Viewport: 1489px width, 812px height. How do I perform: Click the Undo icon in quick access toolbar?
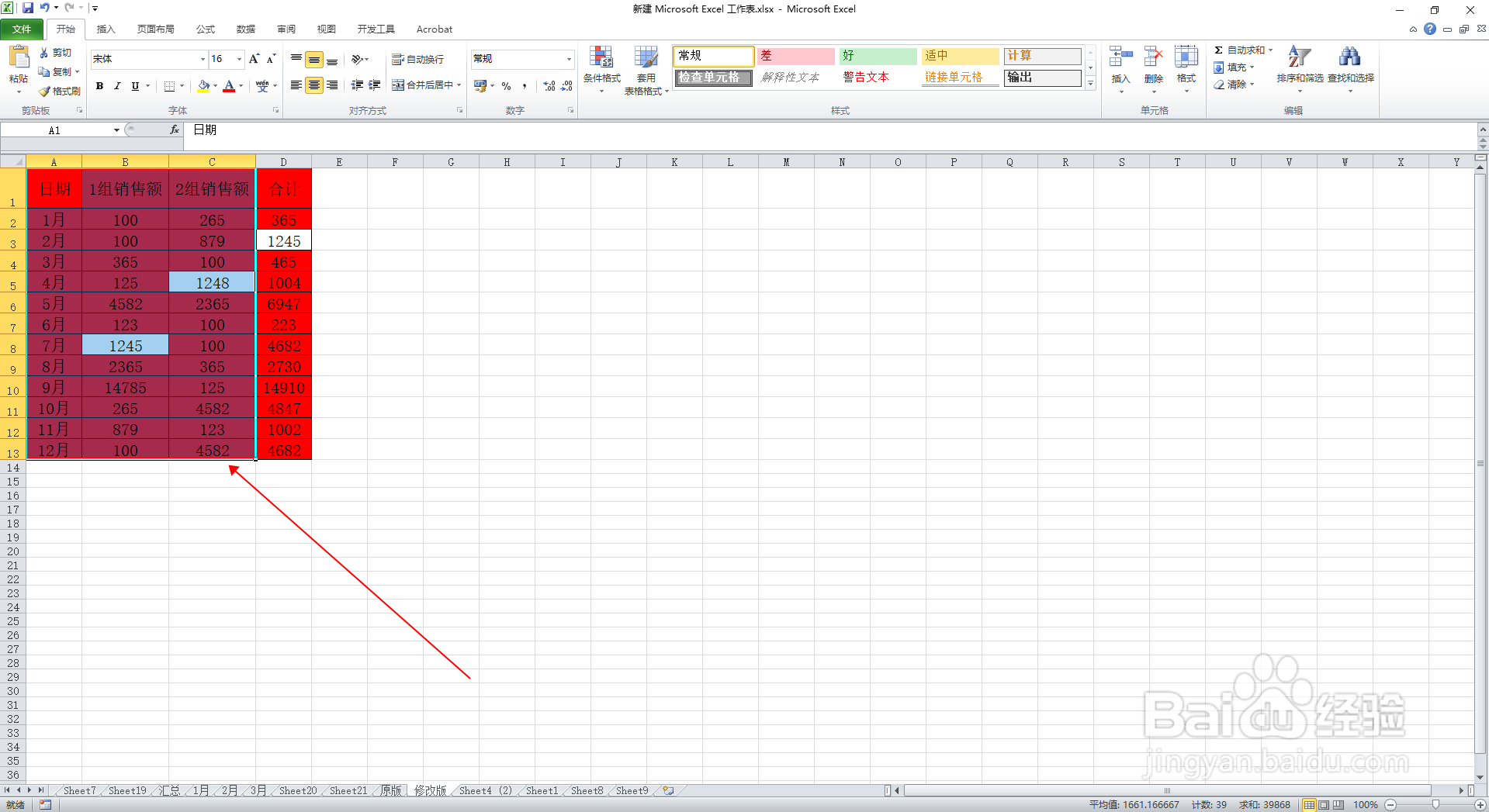click(x=45, y=8)
